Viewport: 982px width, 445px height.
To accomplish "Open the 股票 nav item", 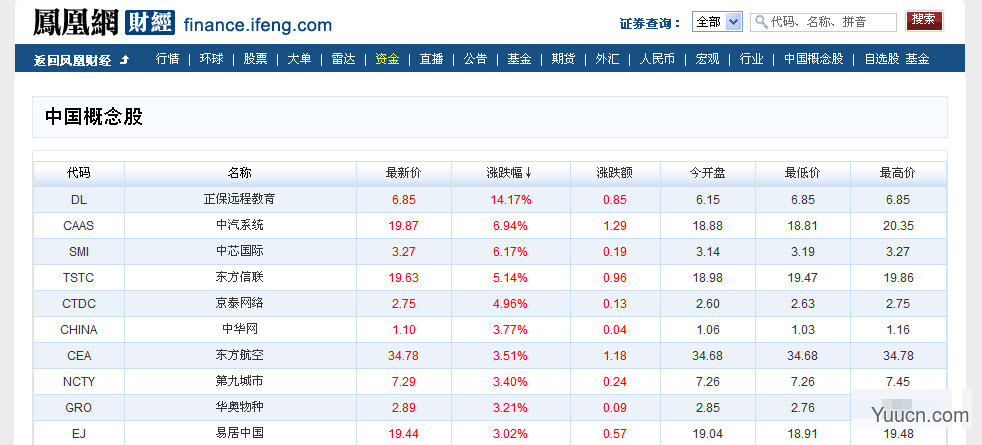I will coord(255,59).
